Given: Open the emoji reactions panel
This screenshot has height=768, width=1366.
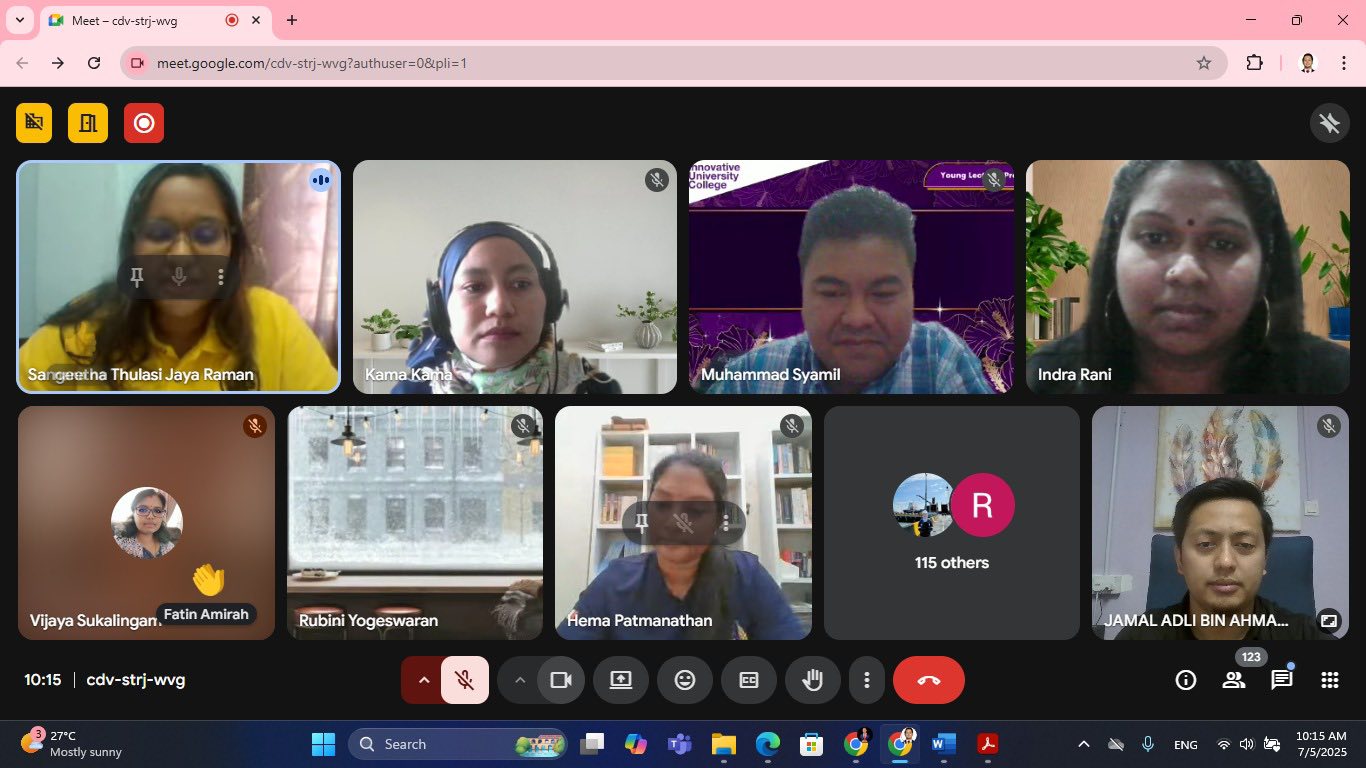Looking at the screenshot, I should pos(685,680).
